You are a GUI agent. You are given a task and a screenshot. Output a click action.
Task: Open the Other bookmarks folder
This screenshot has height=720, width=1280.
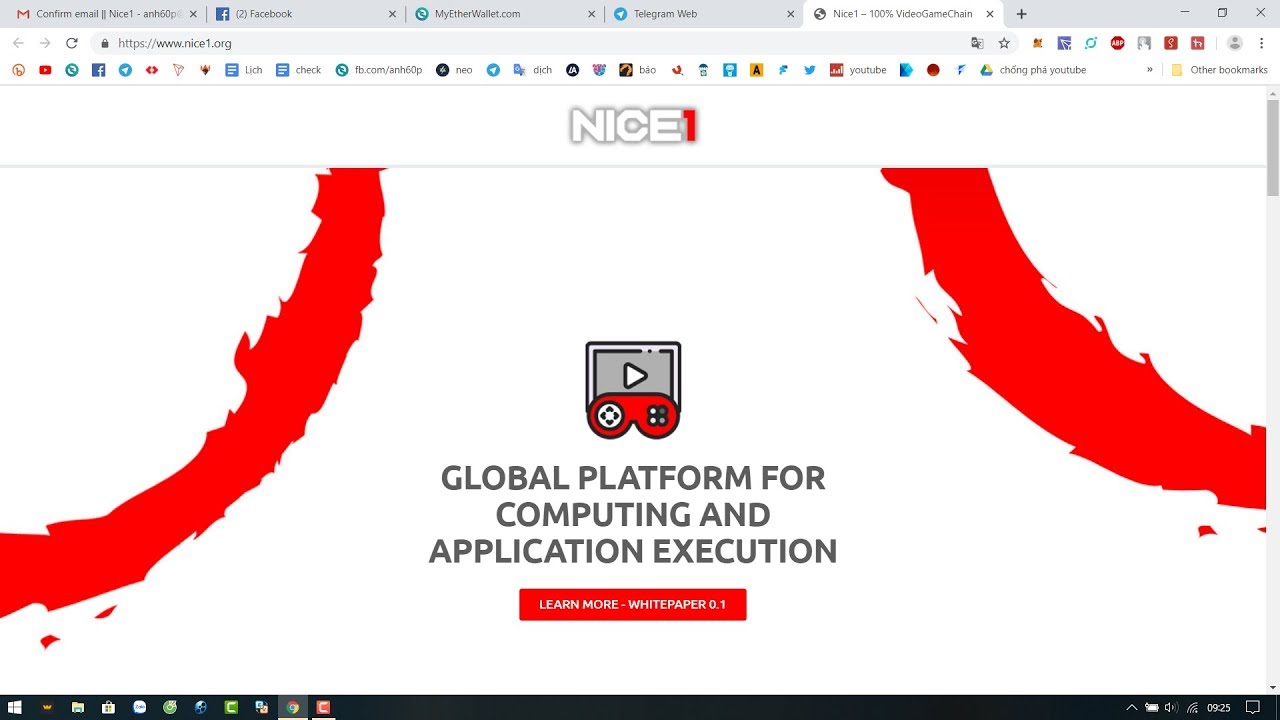point(1219,70)
